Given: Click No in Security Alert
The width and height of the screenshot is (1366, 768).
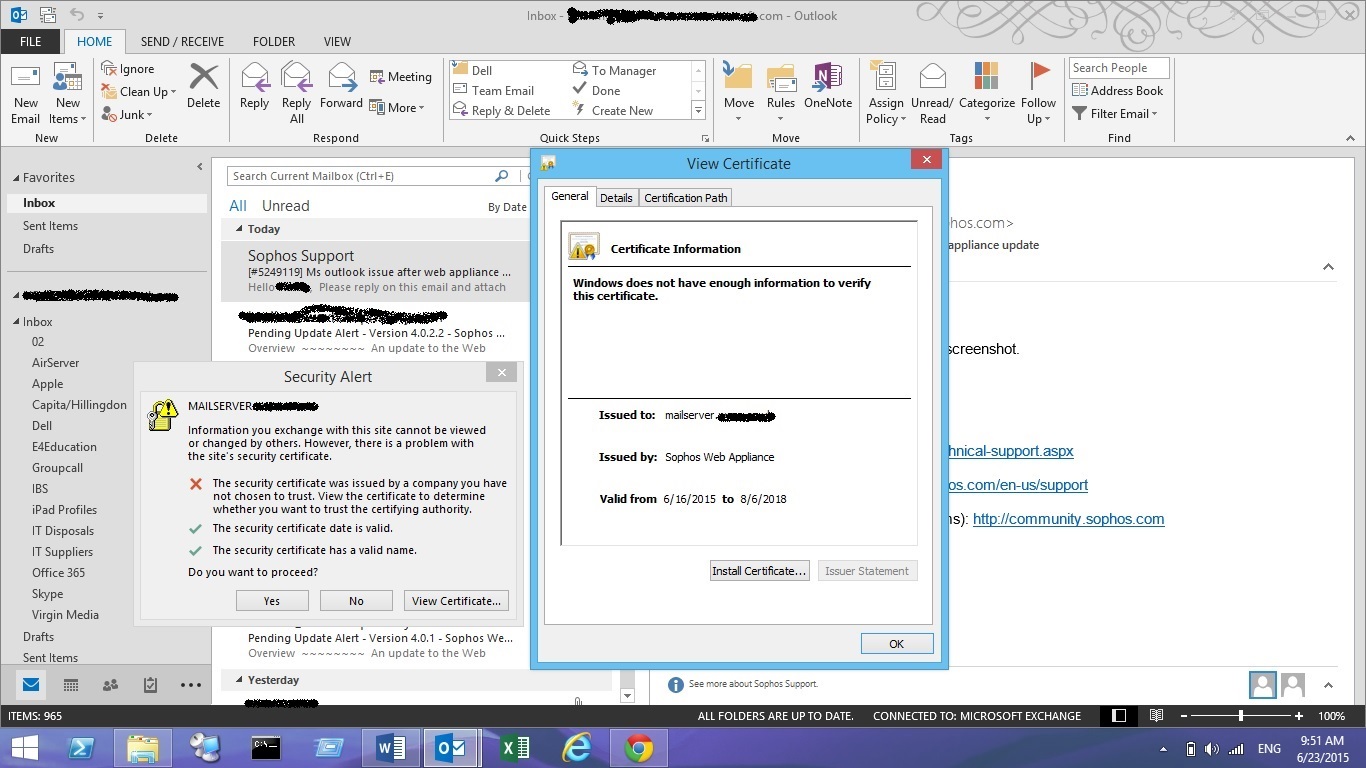Looking at the screenshot, I should (x=356, y=601).
